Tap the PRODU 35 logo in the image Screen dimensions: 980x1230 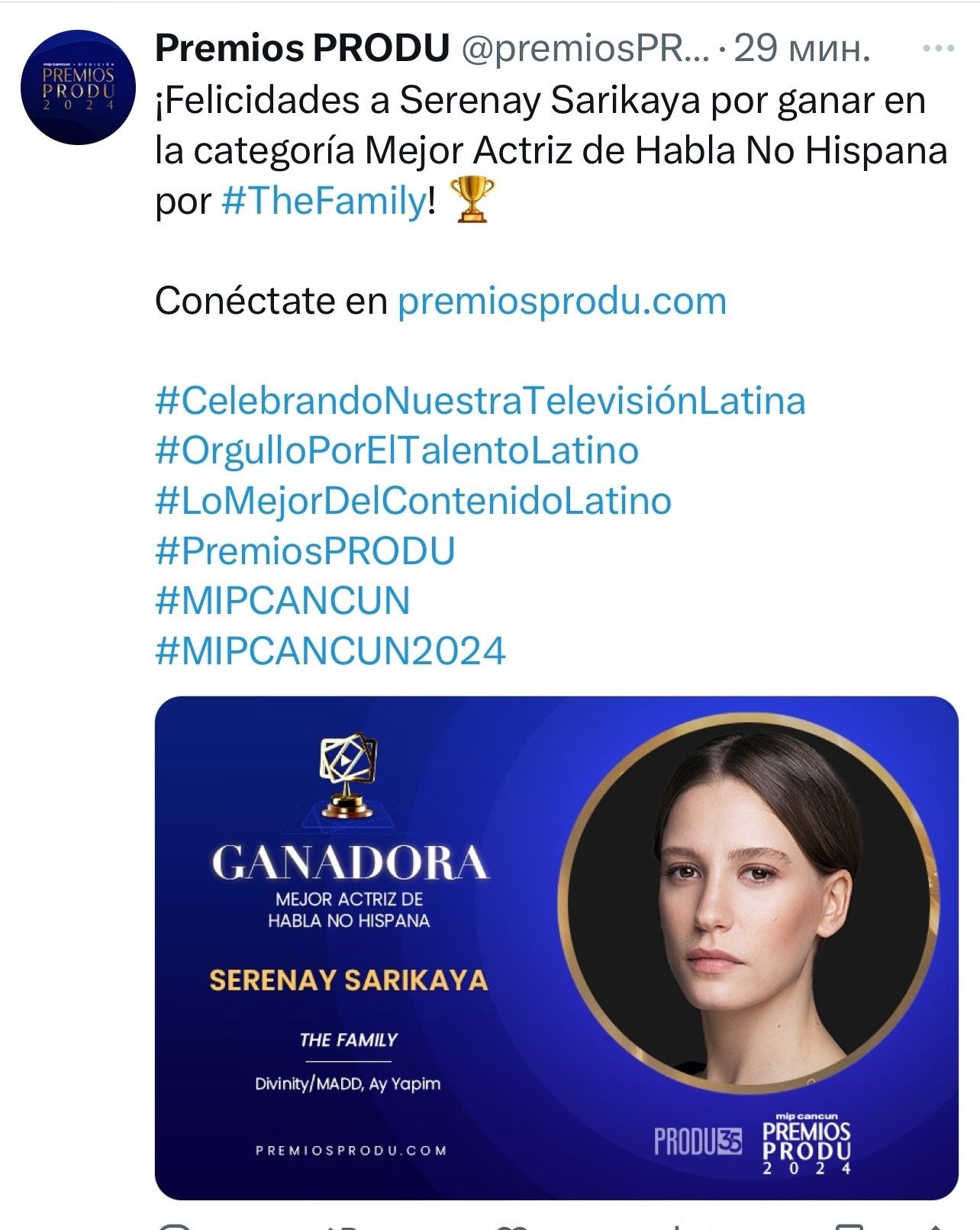coord(698,1141)
